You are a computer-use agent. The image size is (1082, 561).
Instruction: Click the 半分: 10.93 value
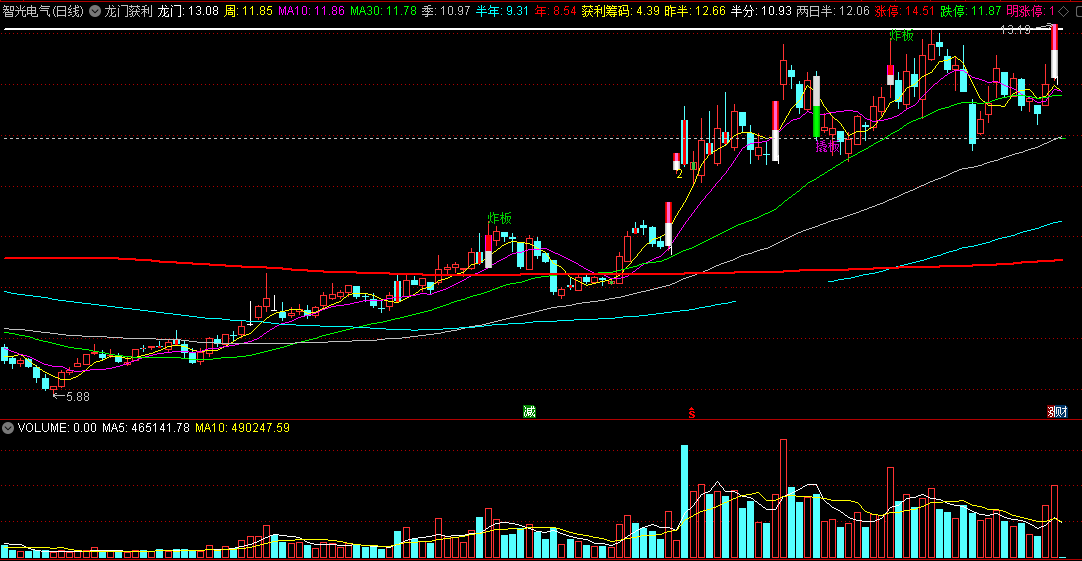click(x=761, y=11)
